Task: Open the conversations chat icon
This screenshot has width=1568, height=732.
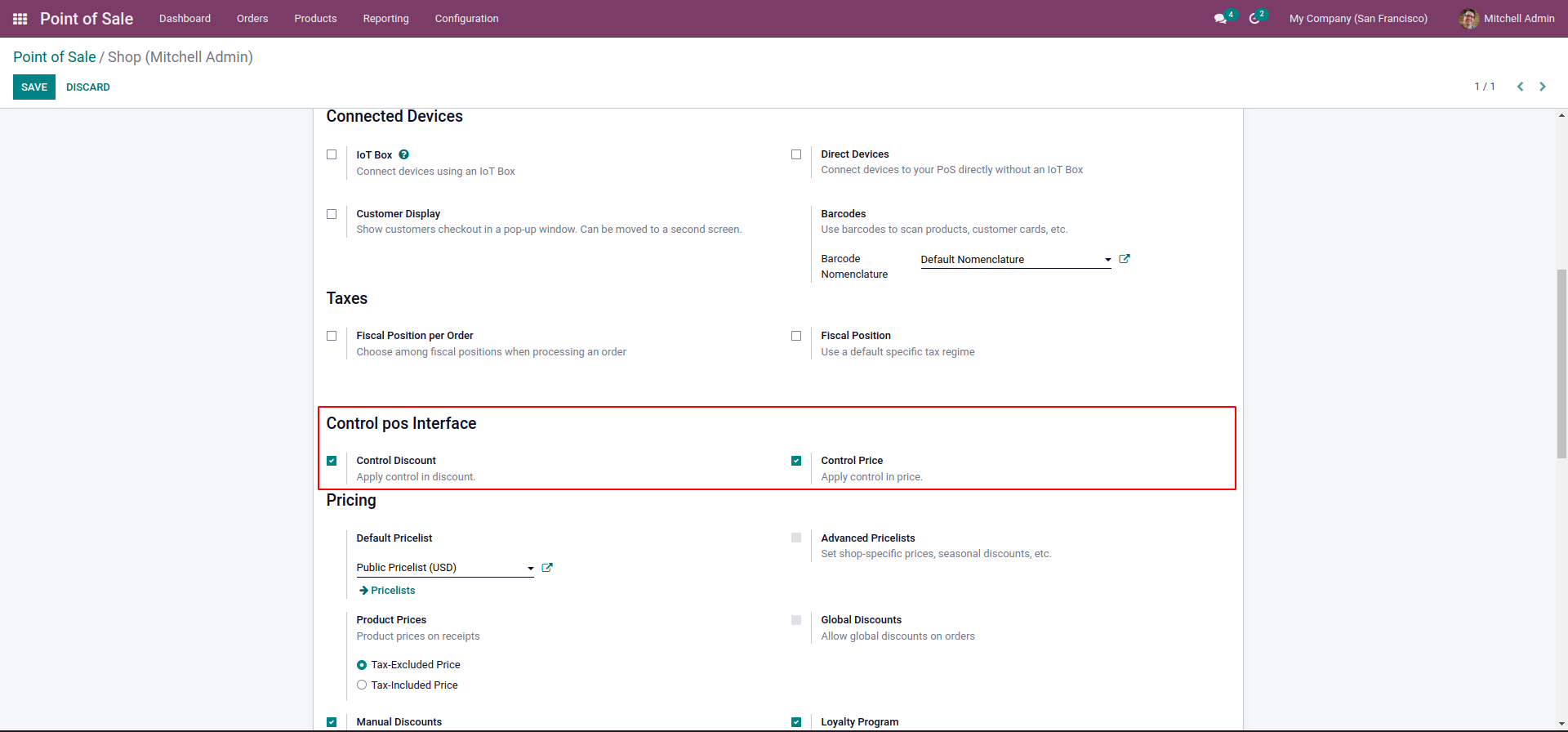Action: (x=1220, y=19)
